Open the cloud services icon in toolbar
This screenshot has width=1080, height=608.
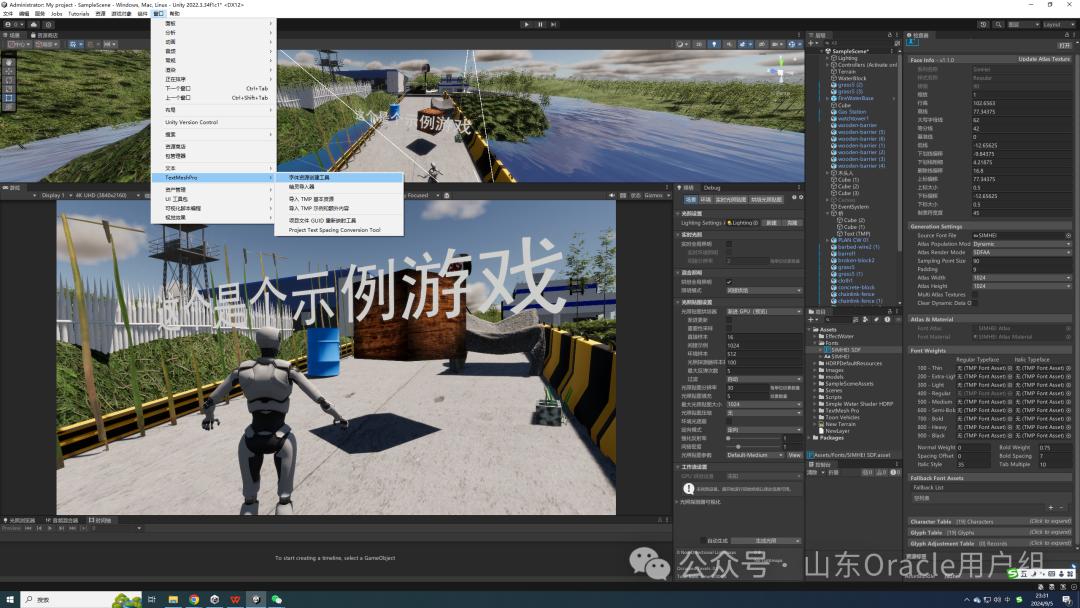pyautogui.click(x=34, y=24)
